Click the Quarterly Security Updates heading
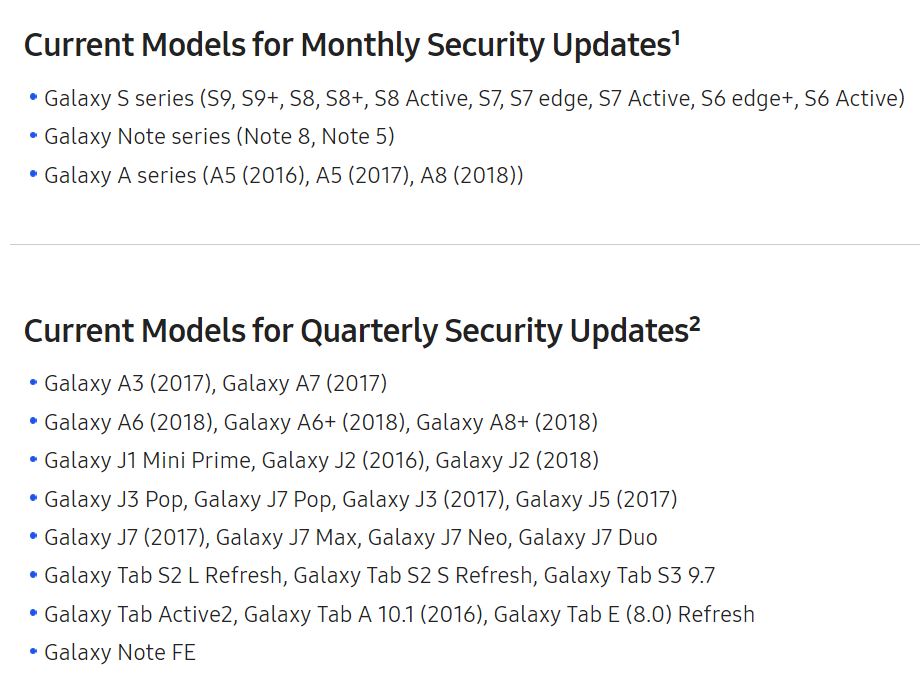Viewport: 920px width, 693px height. [362, 331]
